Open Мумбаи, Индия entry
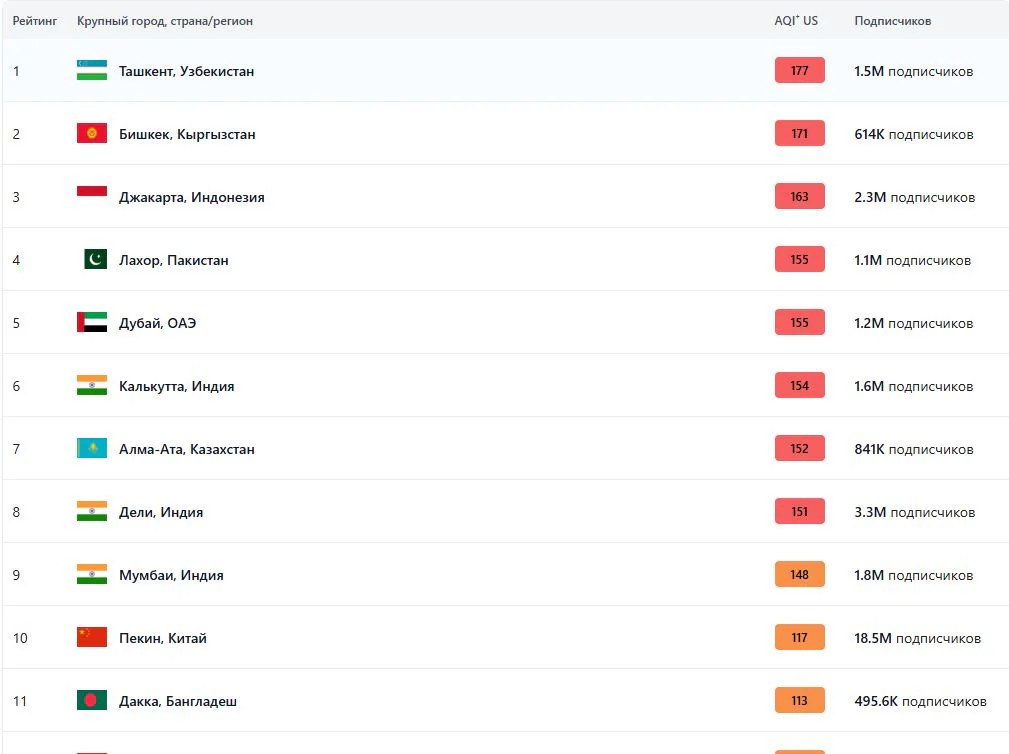The image size is (1009, 754). [x=171, y=576]
